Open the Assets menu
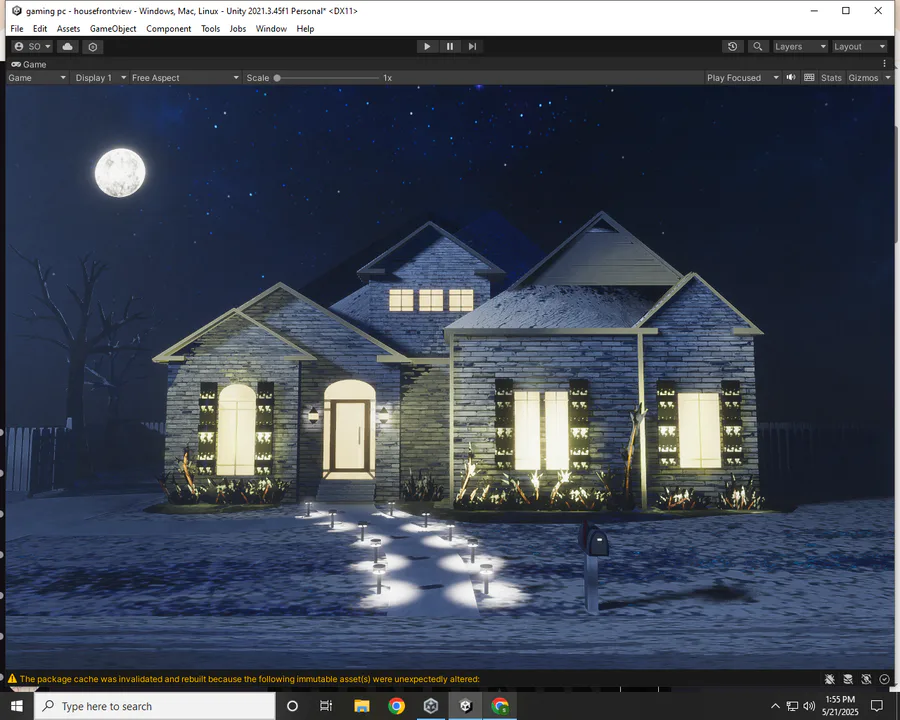This screenshot has width=900, height=720. click(68, 29)
